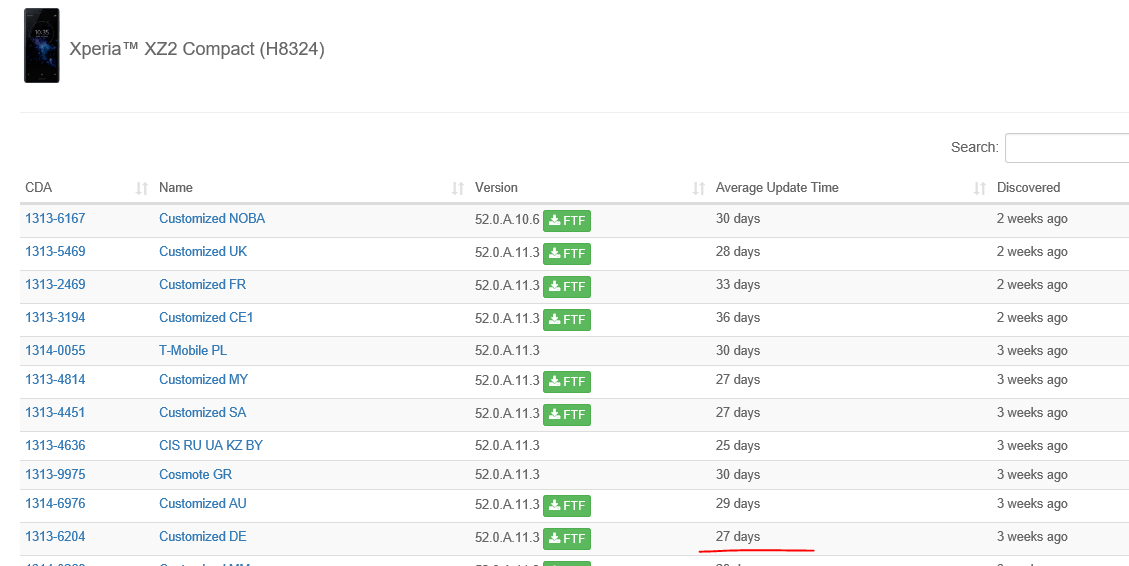Viewport: 1129px width, 566px height.
Task: Click '36 days' average update time
Action: (737, 318)
